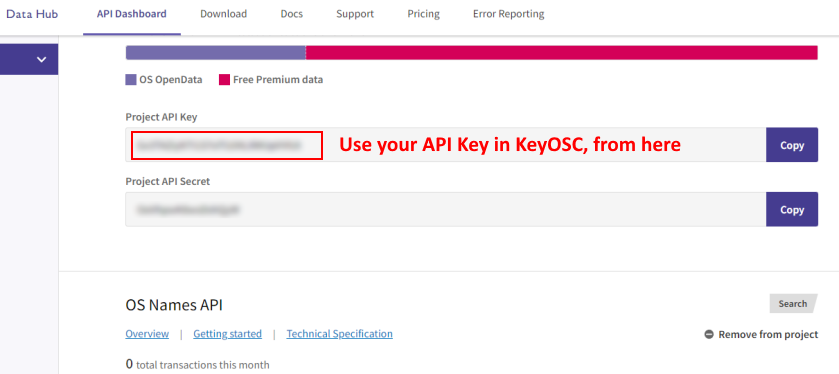Open the Error Reporting tab
The width and height of the screenshot is (839, 374).
click(x=509, y=14)
